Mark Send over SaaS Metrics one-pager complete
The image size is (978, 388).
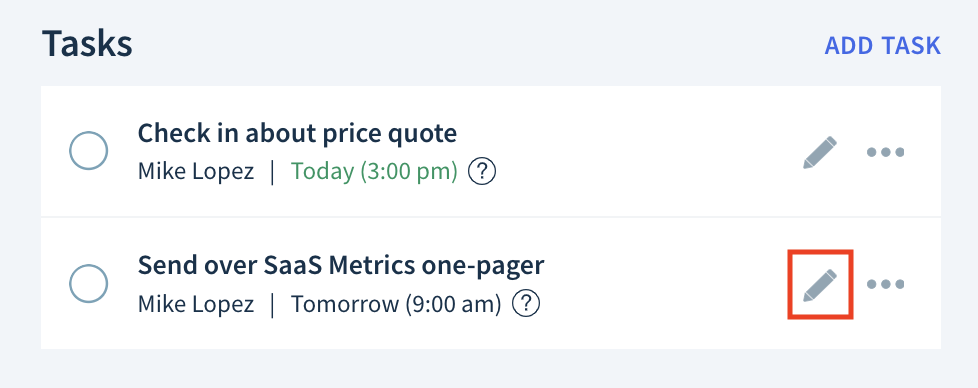89,283
